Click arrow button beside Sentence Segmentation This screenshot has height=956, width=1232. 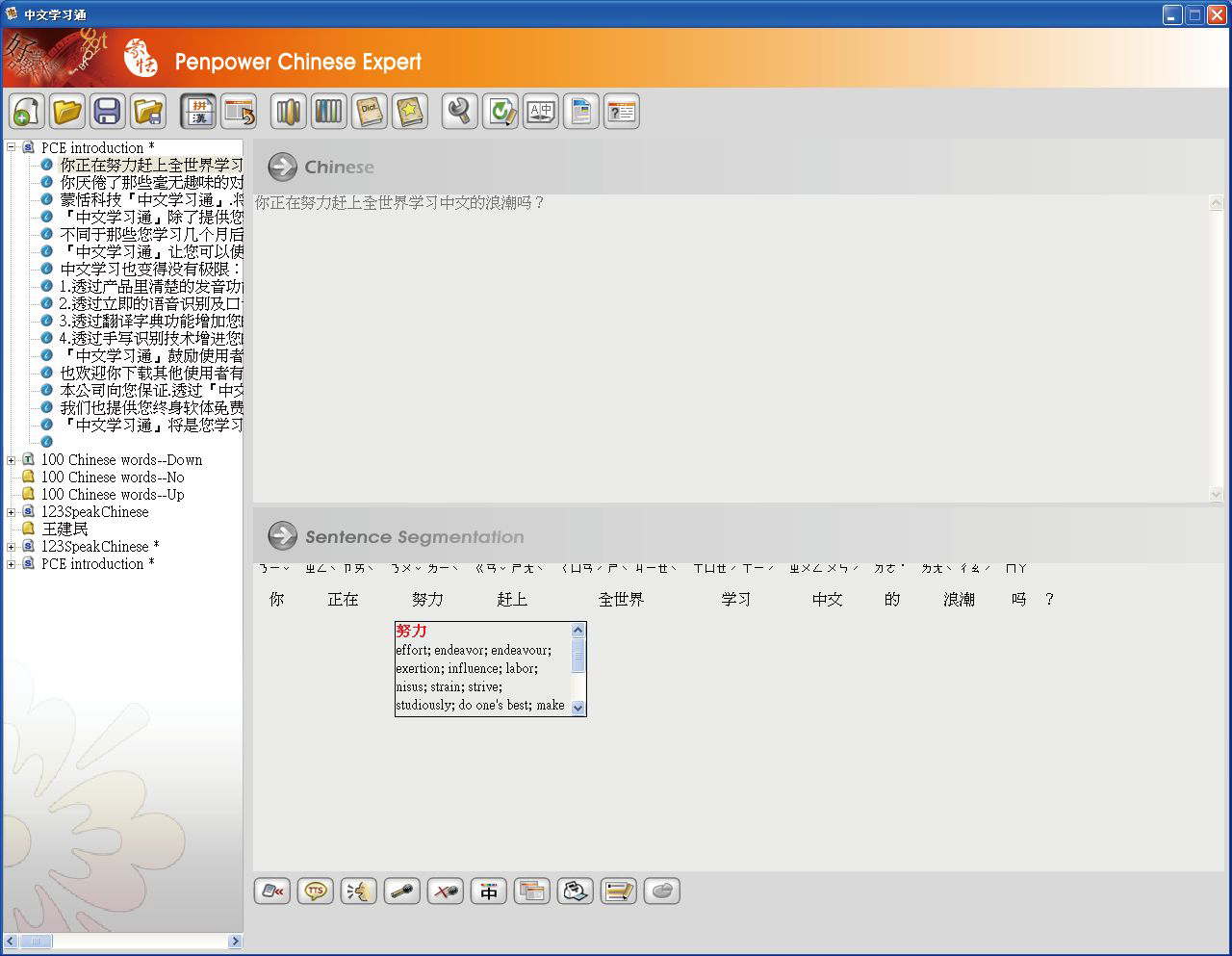[282, 536]
